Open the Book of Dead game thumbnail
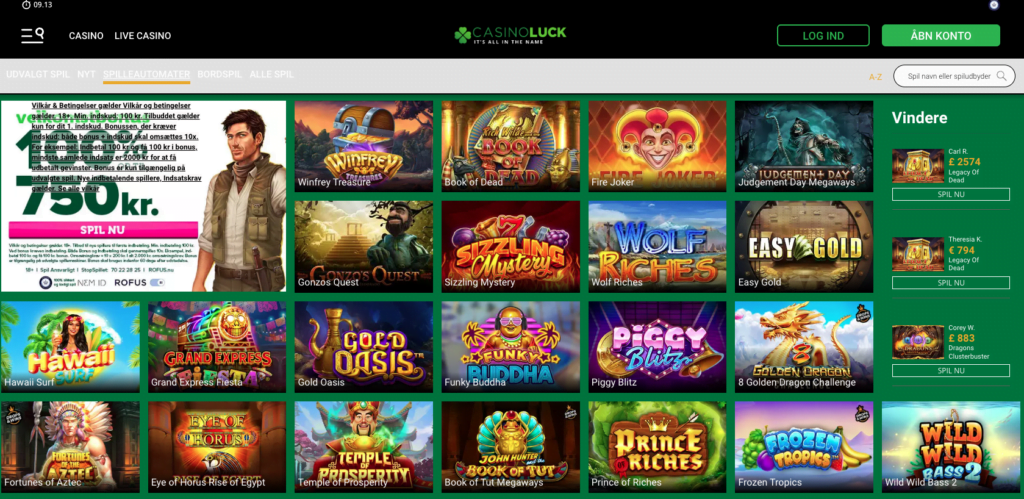The width and height of the screenshot is (1024, 499). coord(510,146)
